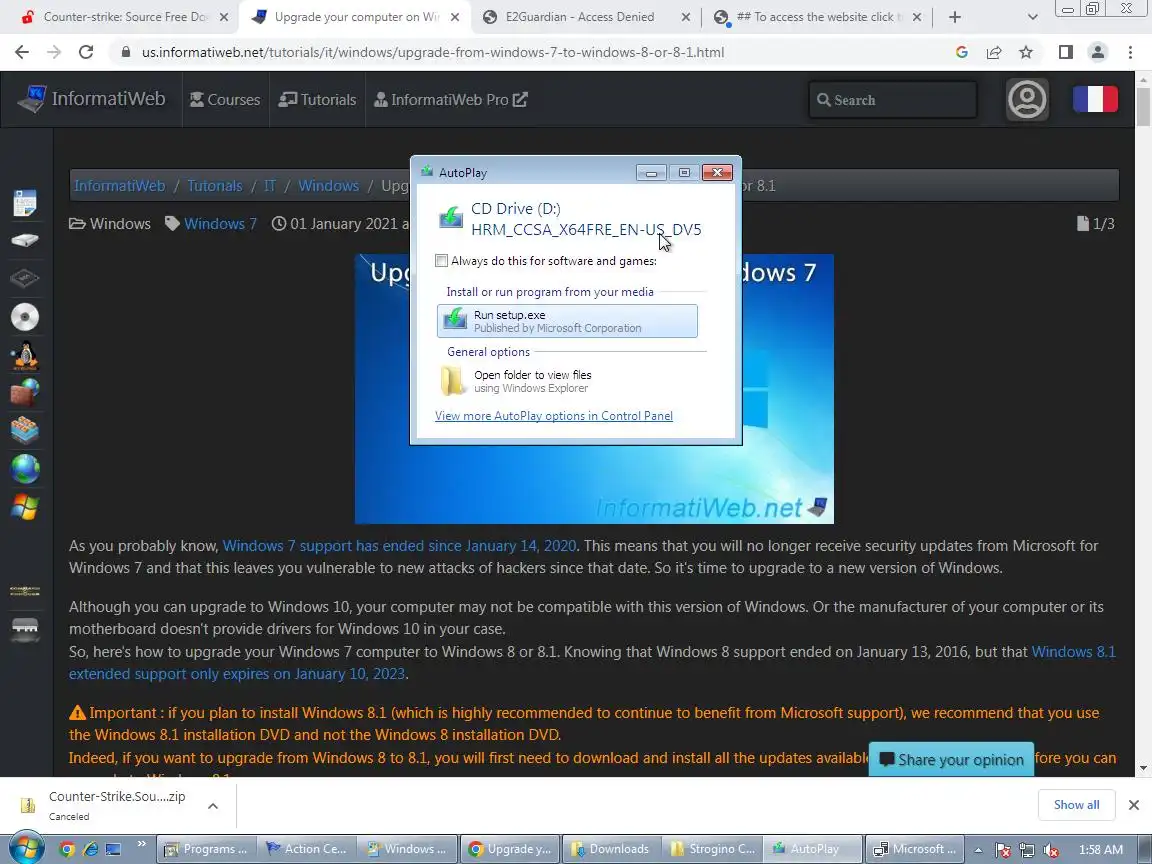Switch site language via the French flag
Viewport: 1152px width, 864px height.
1095,99
